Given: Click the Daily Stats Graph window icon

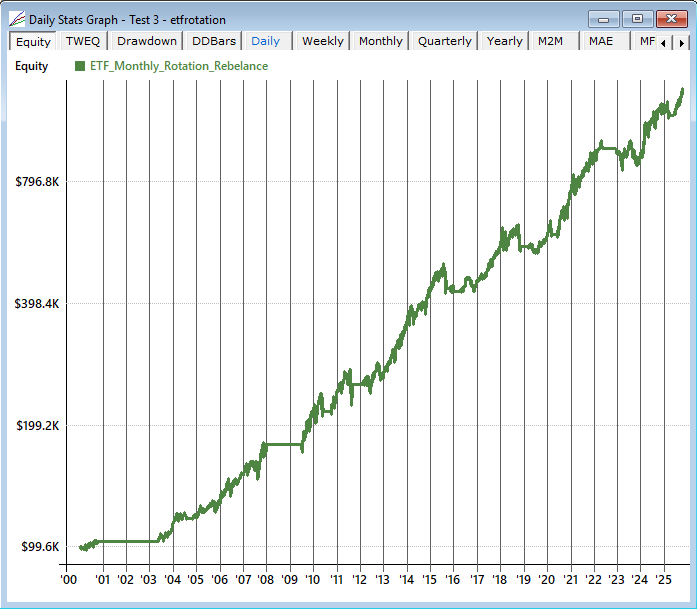Looking at the screenshot, I should pyautogui.click(x=17, y=19).
